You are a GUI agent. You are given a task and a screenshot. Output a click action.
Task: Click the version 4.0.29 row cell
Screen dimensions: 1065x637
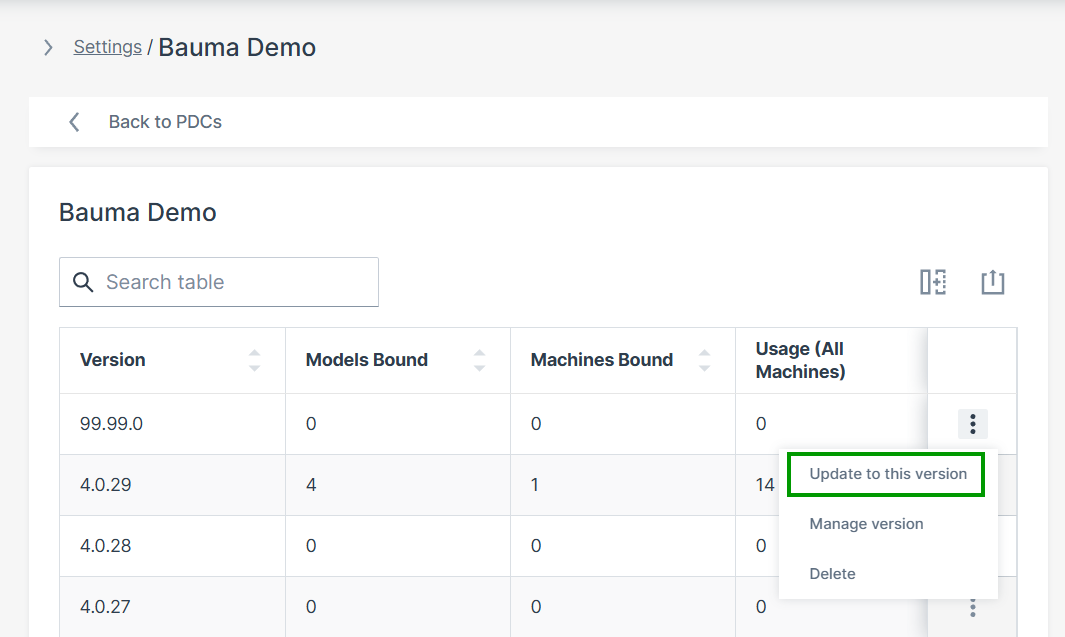point(106,485)
